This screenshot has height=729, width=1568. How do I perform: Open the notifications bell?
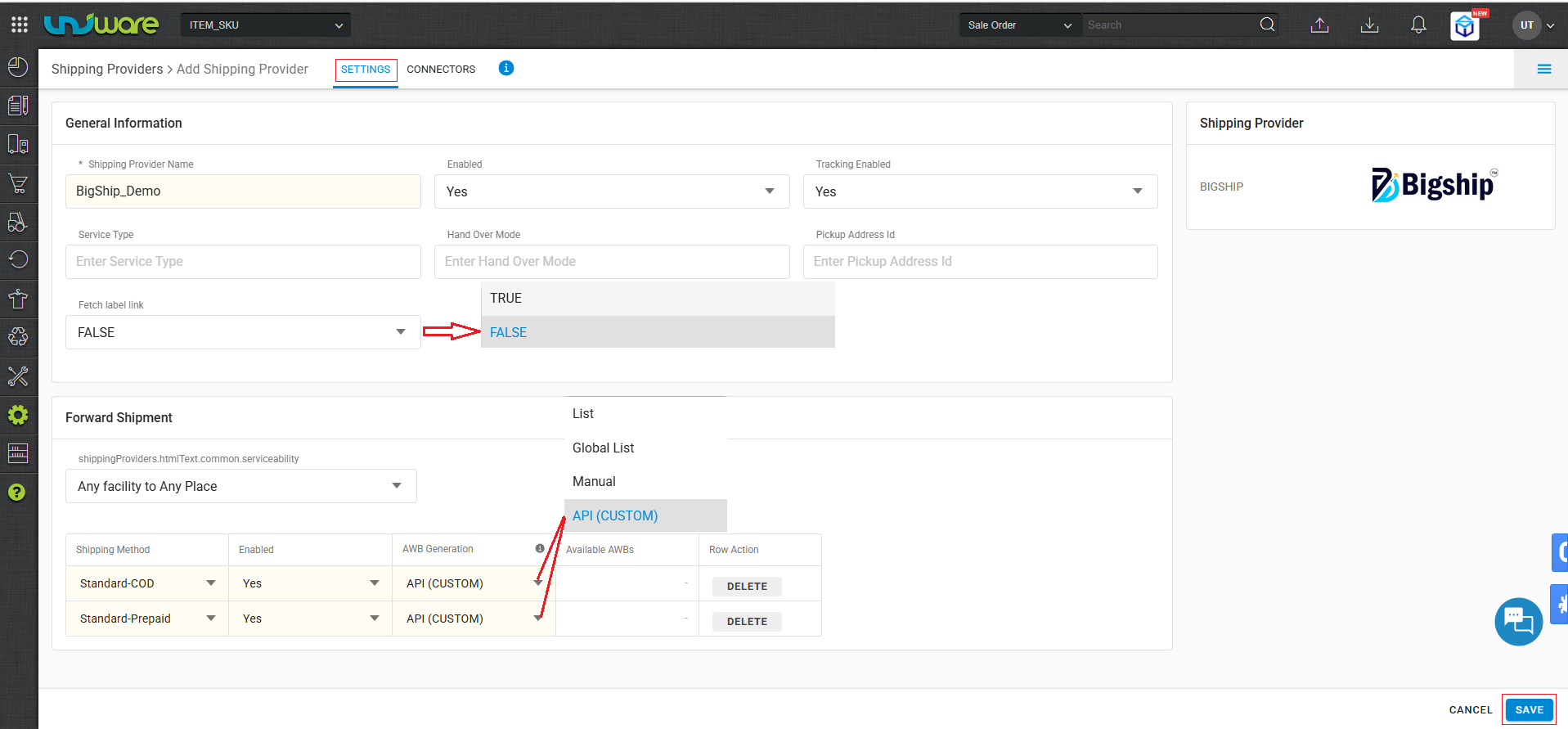tap(1418, 25)
